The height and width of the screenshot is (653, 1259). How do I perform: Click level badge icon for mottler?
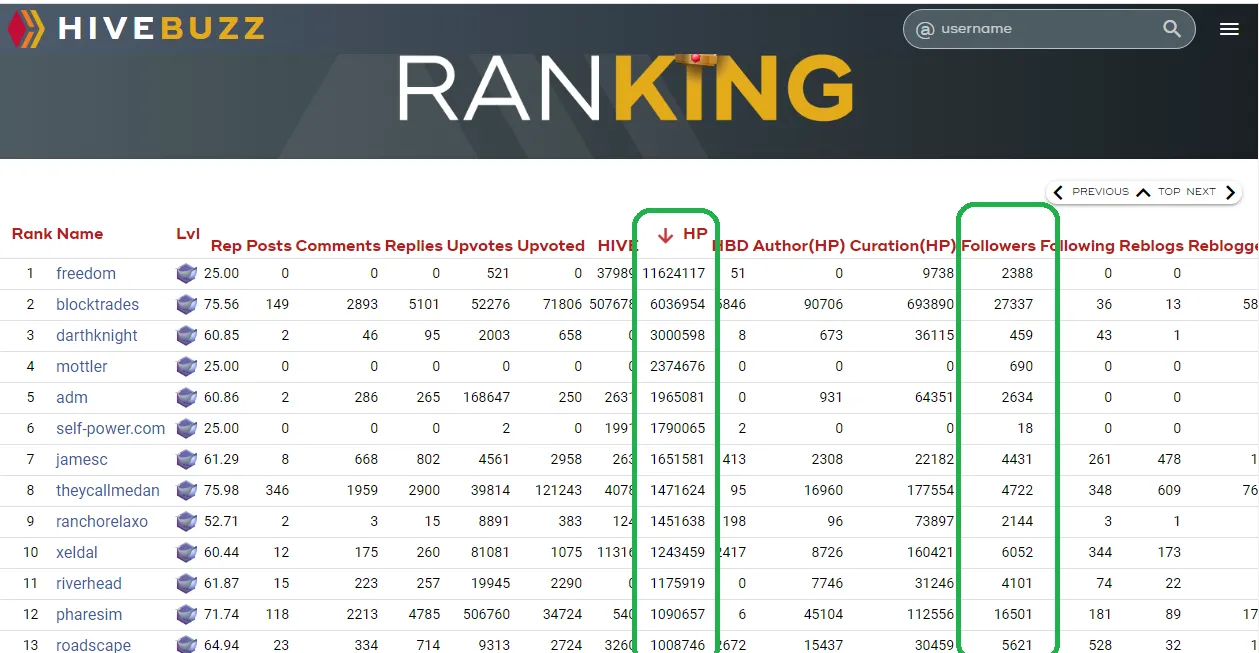(x=186, y=366)
